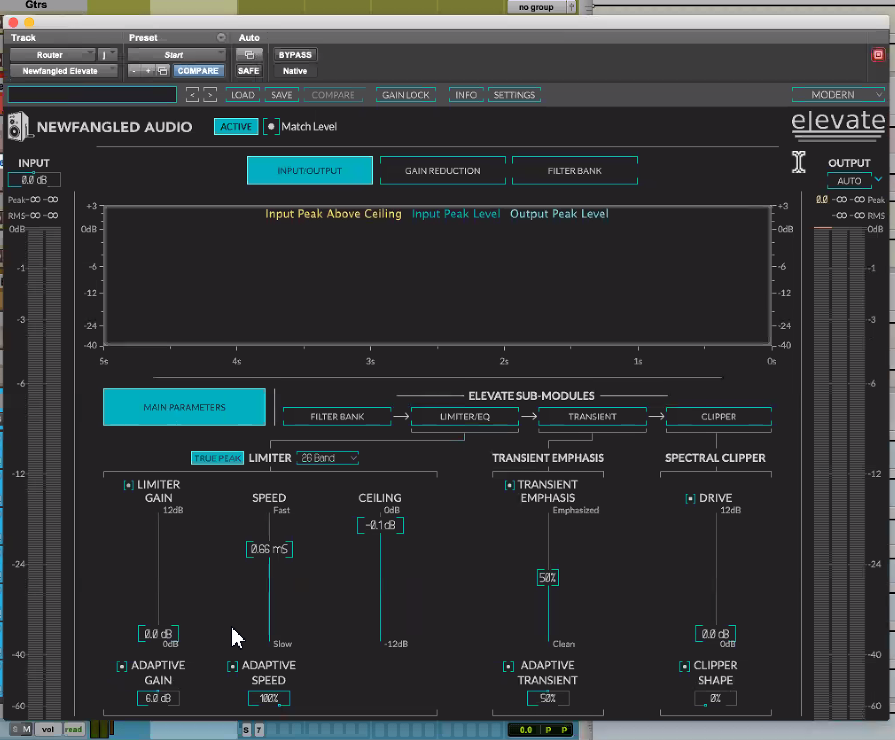Toggle the Clipper Shape enable box

(684, 666)
